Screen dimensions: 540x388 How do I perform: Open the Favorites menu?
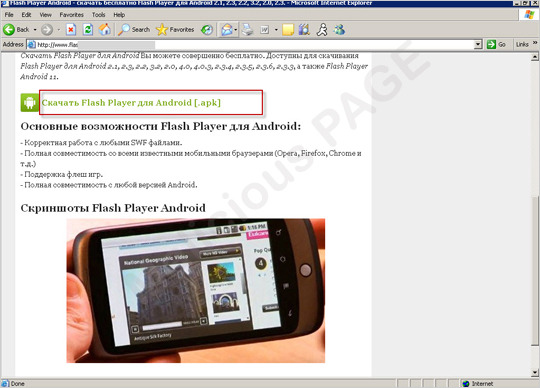pyautogui.click(x=71, y=15)
